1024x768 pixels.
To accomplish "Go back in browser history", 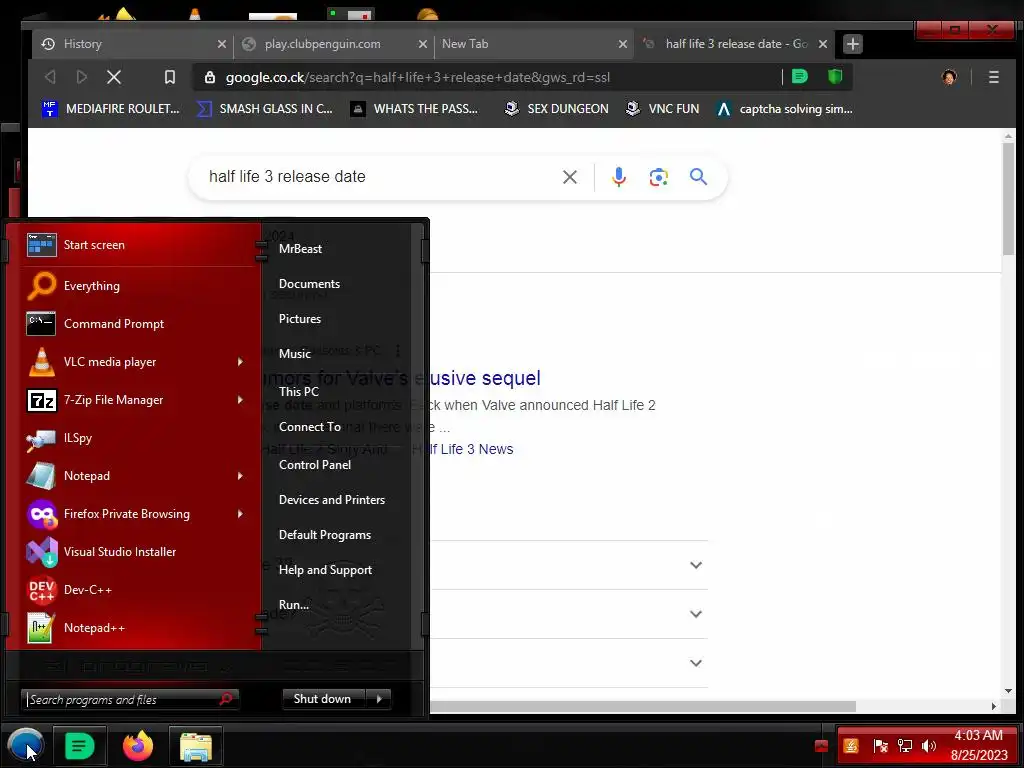I will [50, 77].
